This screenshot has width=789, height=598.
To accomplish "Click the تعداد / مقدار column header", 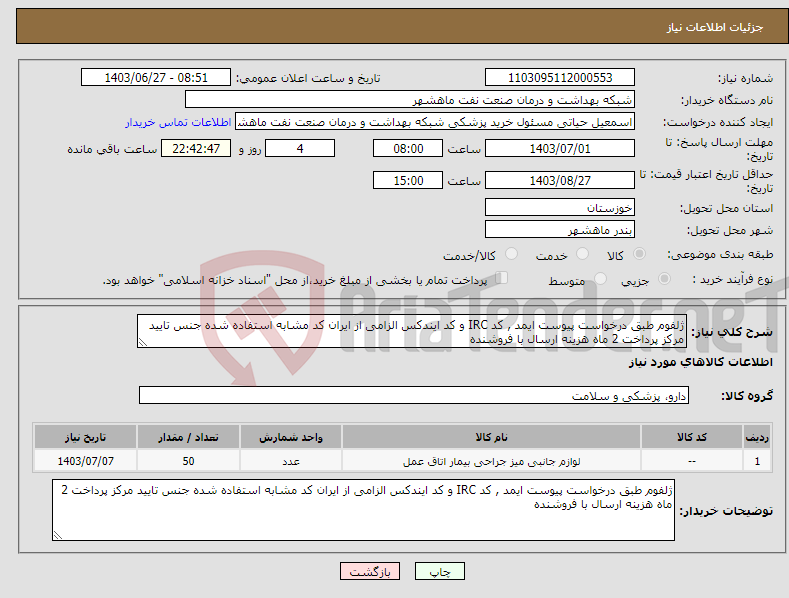I will point(188,437).
